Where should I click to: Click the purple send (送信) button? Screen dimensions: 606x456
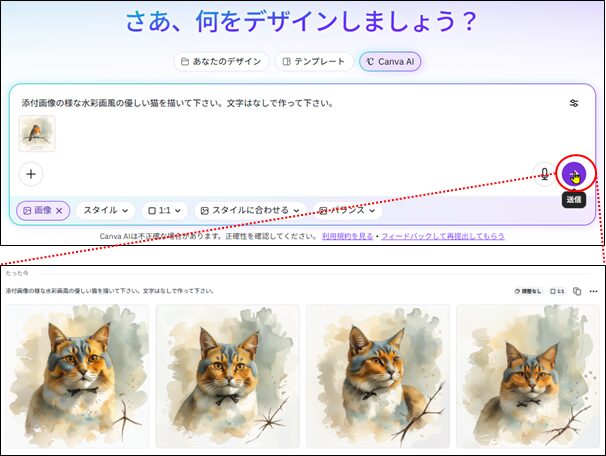574,173
